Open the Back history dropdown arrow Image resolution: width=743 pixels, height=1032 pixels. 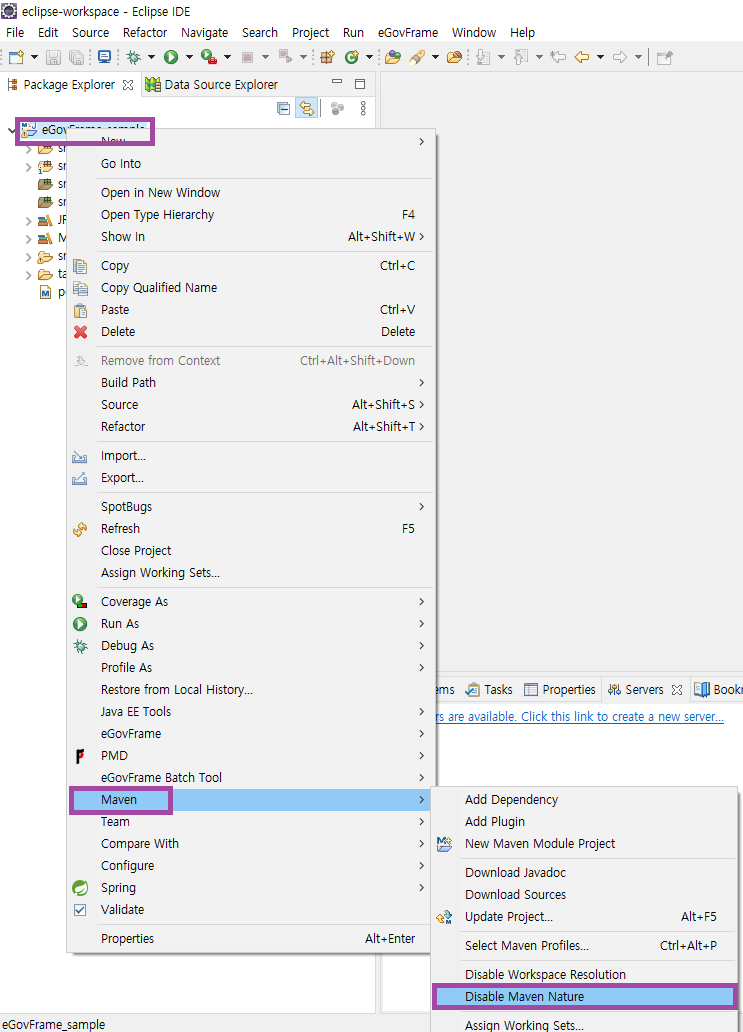(x=600, y=57)
